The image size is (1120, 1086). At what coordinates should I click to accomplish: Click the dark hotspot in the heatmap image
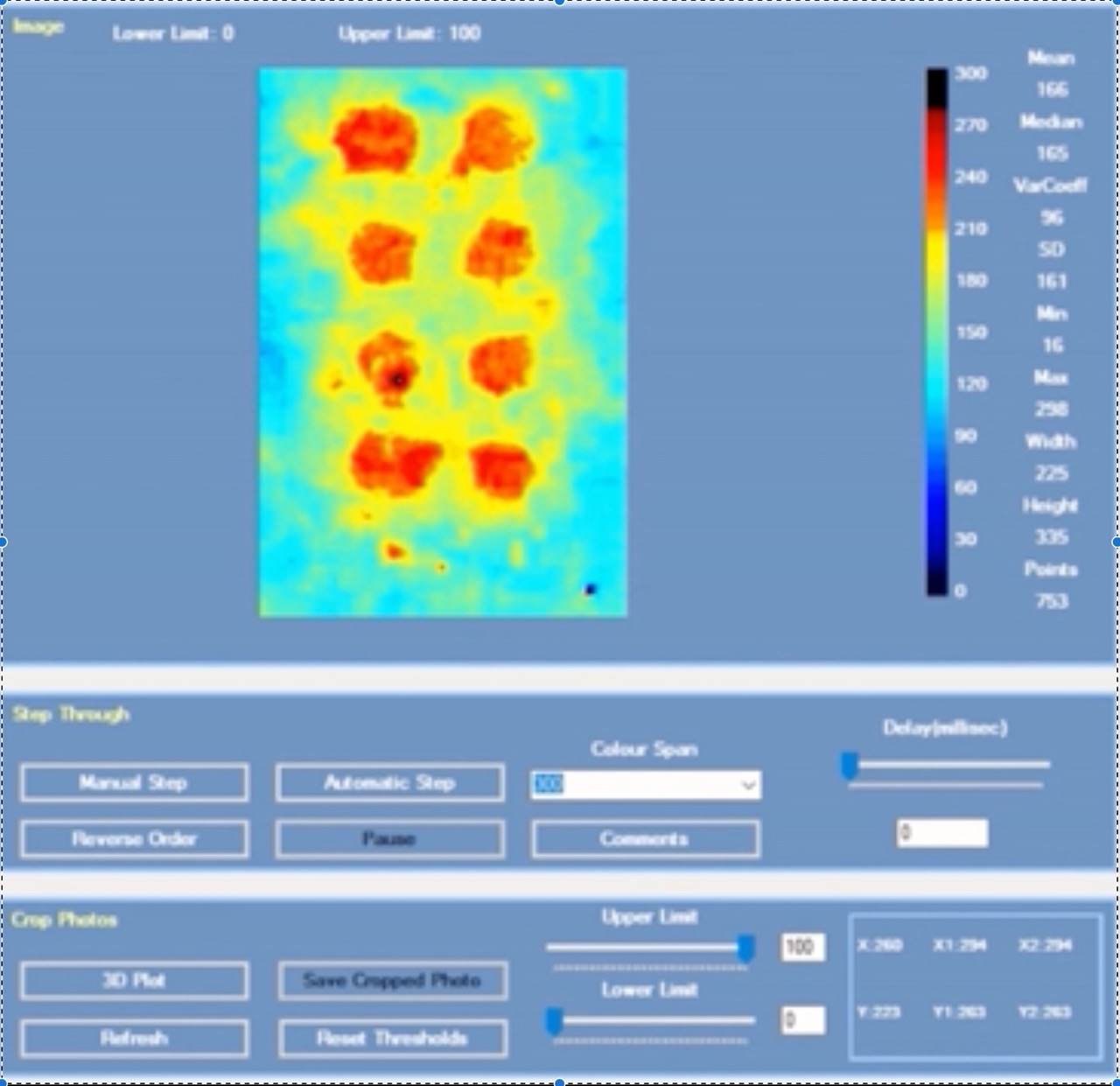coord(398,380)
